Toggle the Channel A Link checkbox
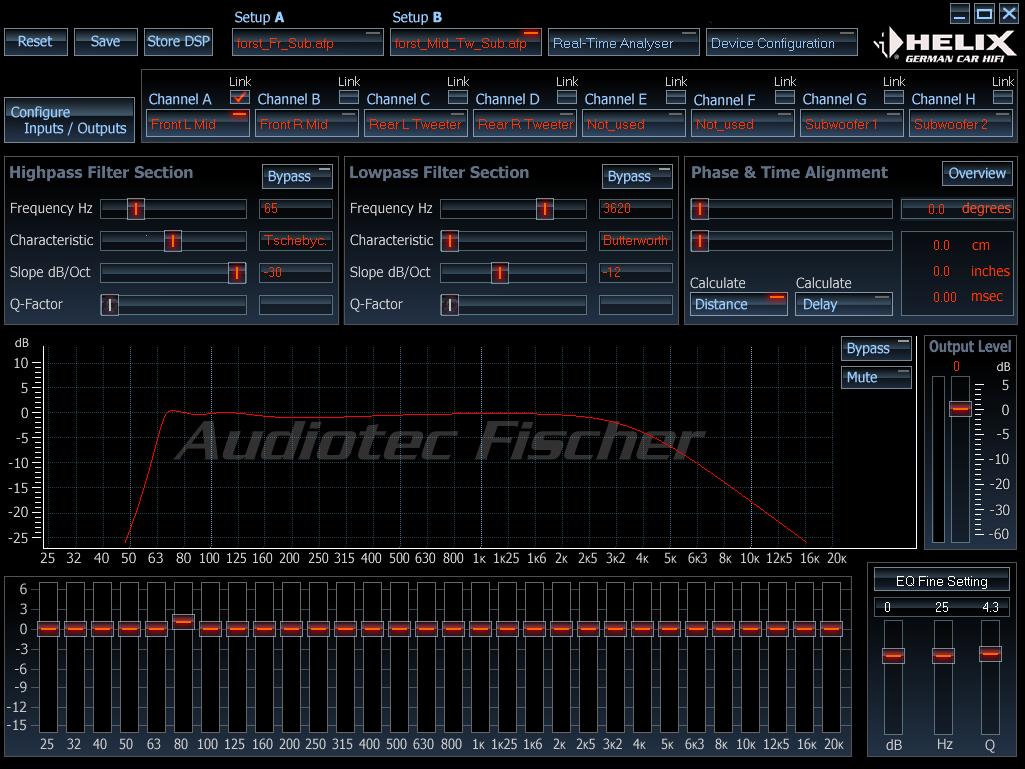1025x769 pixels. [239, 97]
